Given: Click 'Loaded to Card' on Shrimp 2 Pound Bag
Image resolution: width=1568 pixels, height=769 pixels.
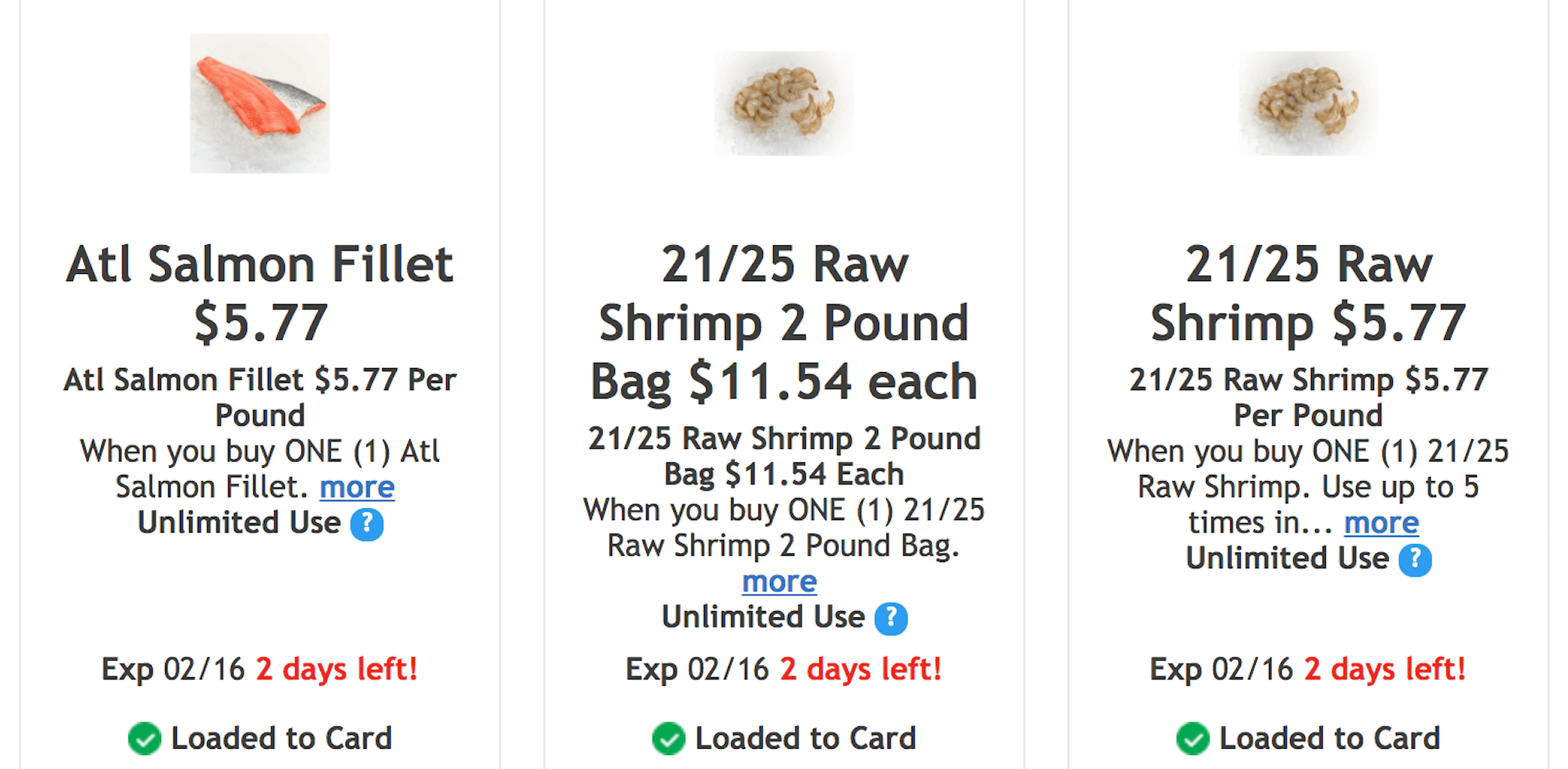Looking at the screenshot, I should click(805, 739).
